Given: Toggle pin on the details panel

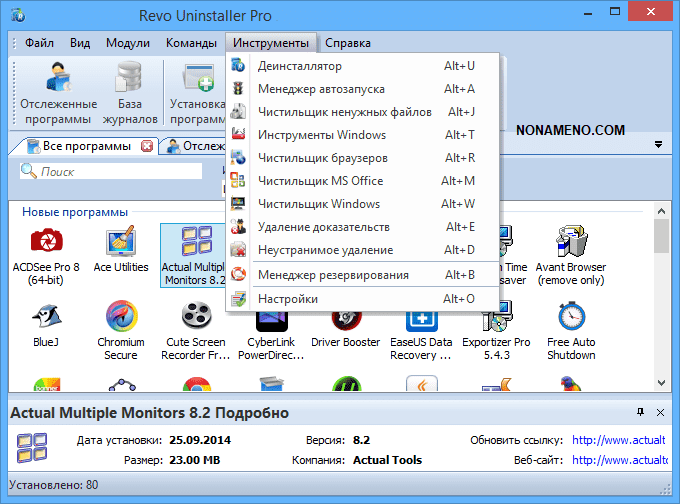Looking at the screenshot, I should 640,412.
